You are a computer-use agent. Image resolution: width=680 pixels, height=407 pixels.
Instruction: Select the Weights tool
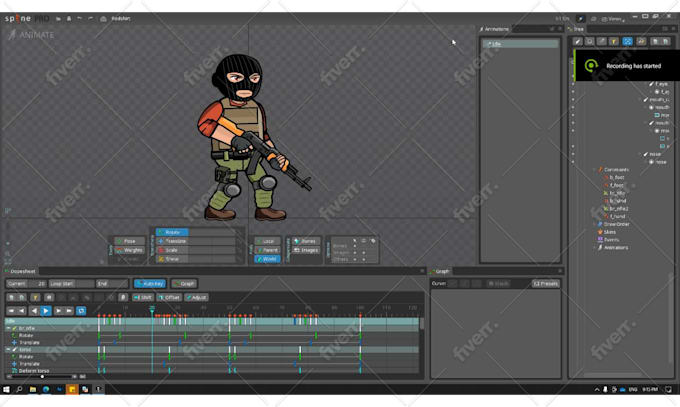point(129,250)
